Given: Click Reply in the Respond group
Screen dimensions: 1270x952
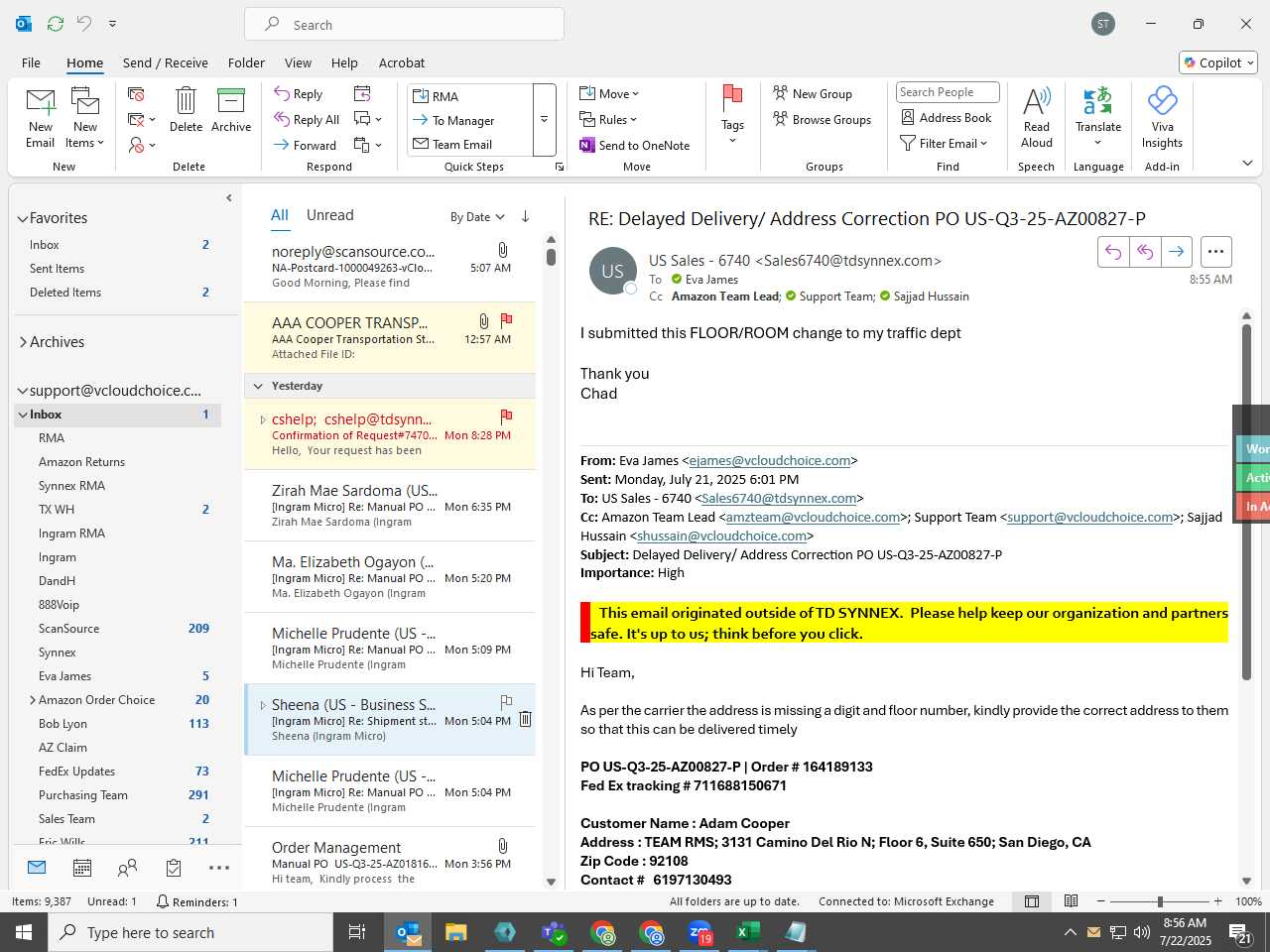Looking at the screenshot, I should tap(299, 94).
